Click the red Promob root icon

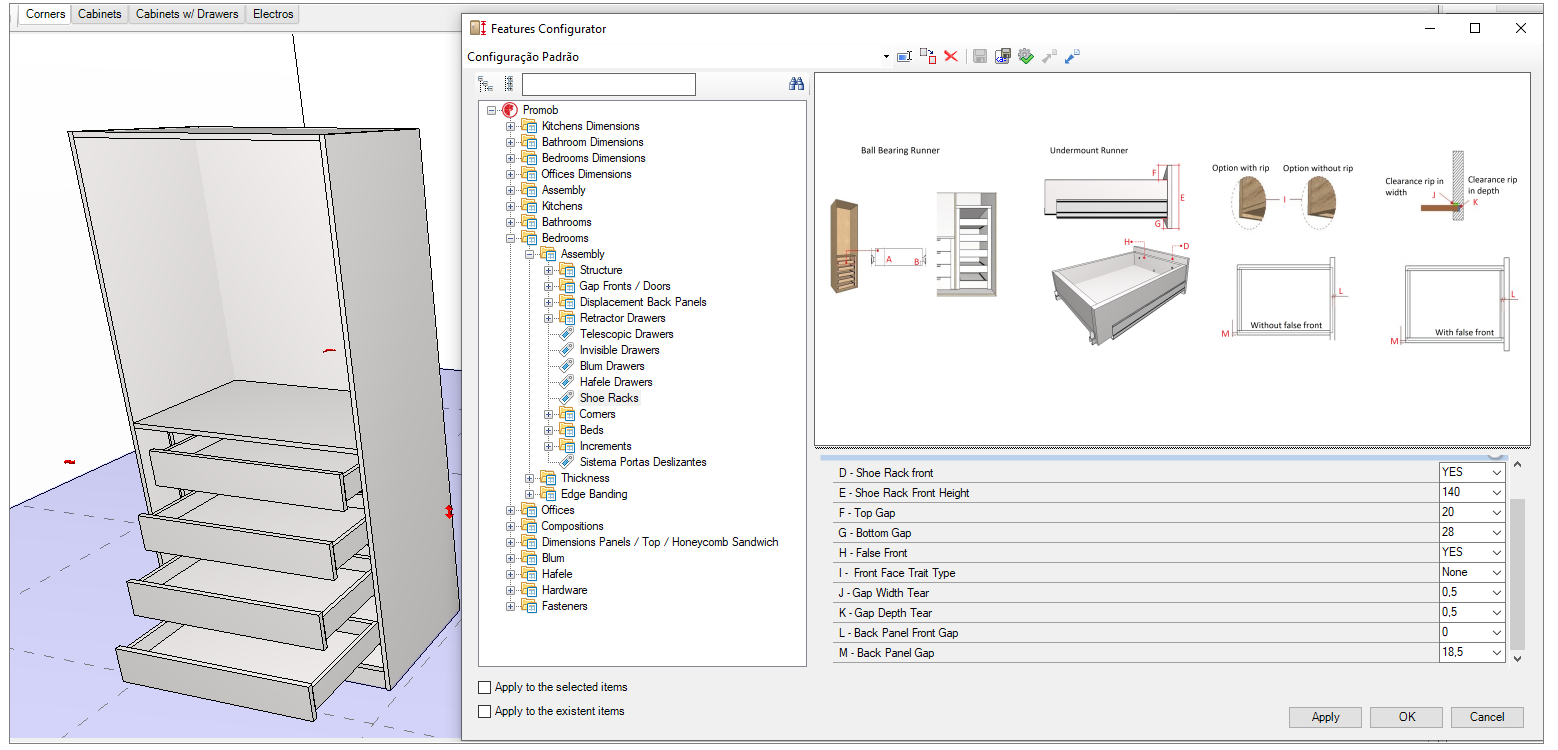pyautogui.click(x=509, y=110)
